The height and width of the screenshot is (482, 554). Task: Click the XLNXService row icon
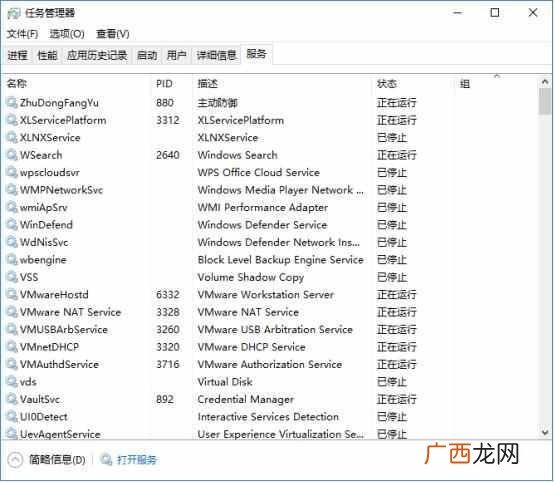[x=12, y=137]
